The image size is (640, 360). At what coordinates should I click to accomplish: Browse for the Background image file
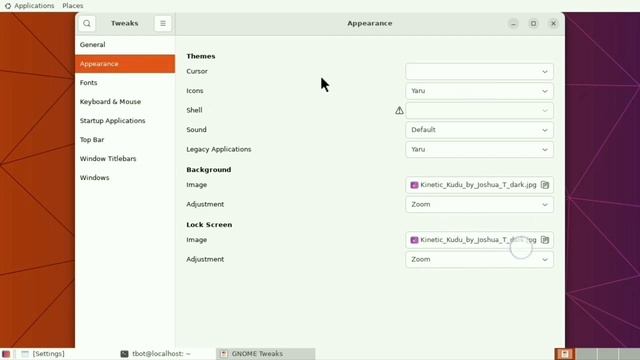[545, 185]
